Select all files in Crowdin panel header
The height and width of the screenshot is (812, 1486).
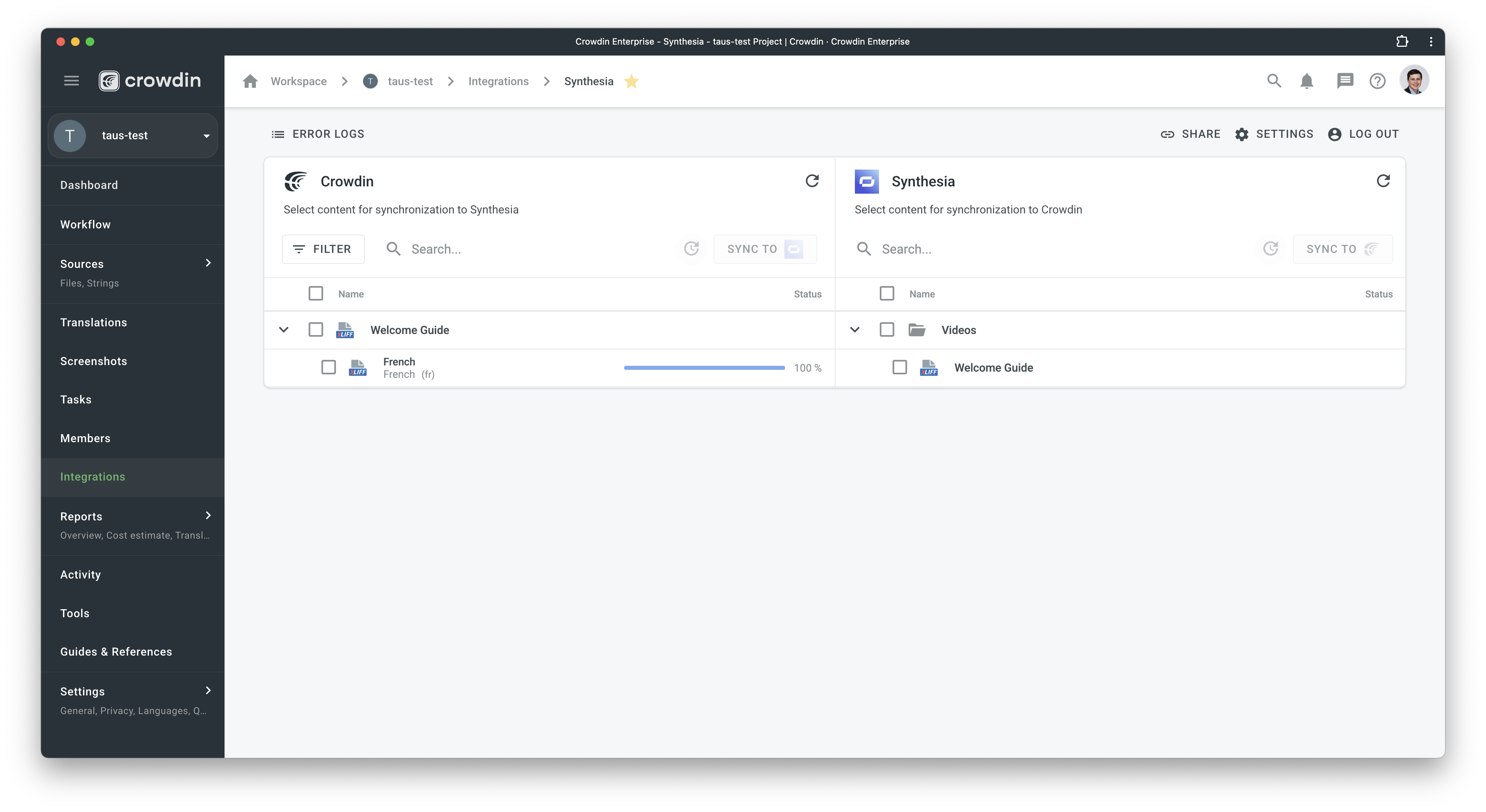[x=316, y=293]
